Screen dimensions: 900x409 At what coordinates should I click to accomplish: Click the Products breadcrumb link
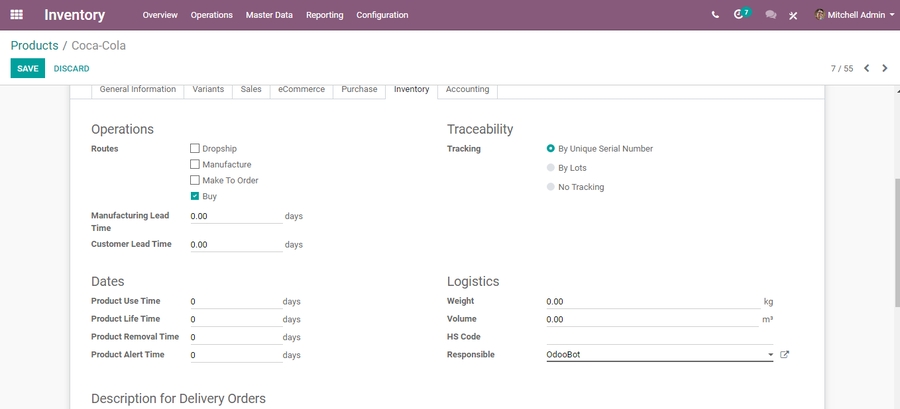[x=34, y=46]
